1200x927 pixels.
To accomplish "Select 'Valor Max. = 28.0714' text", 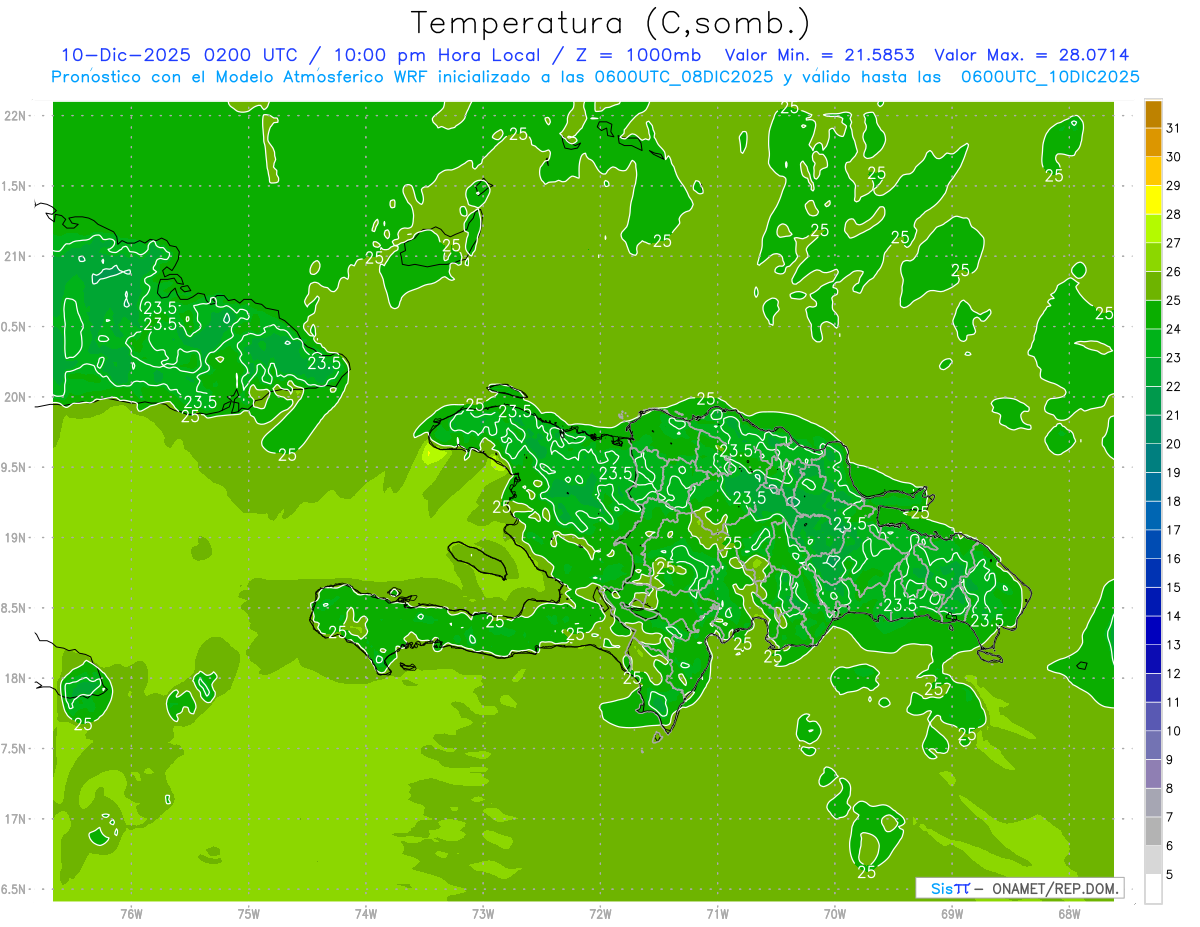I will (x=1032, y=55).
